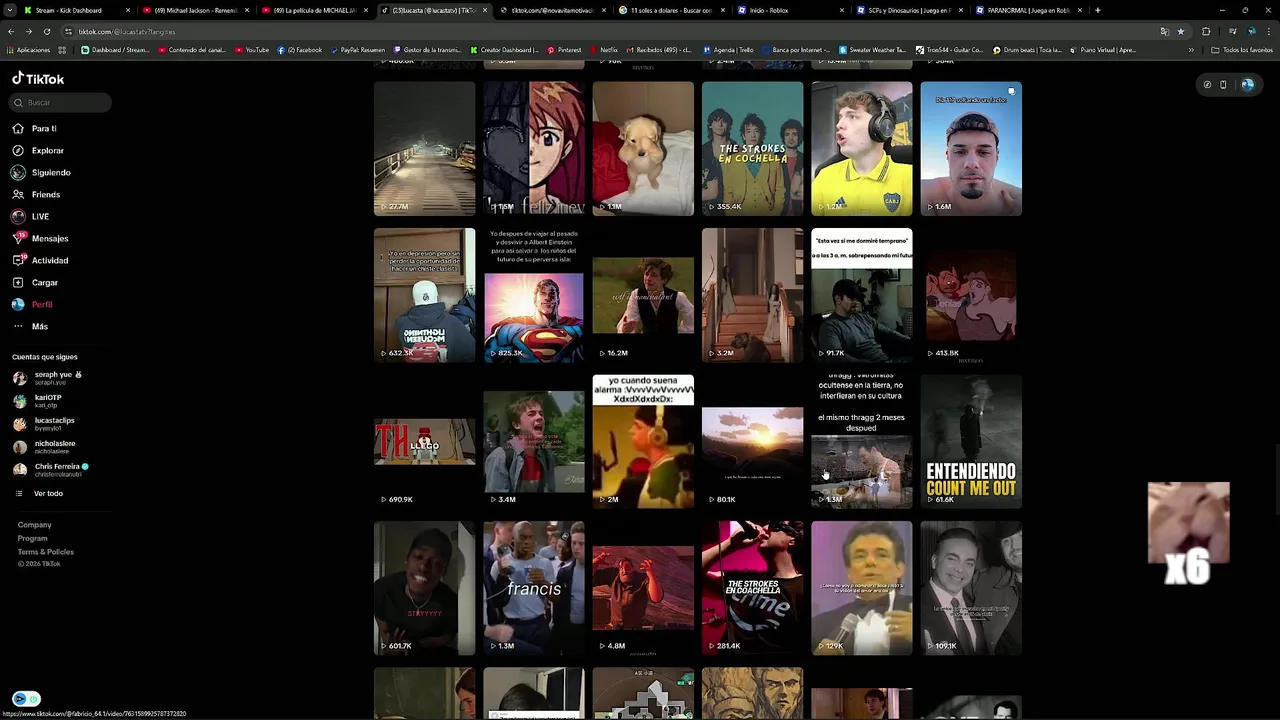Open the 'francis' video thumbnail
Image resolution: width=1280 pixels, height=720 pixels.
pos(534,588)
